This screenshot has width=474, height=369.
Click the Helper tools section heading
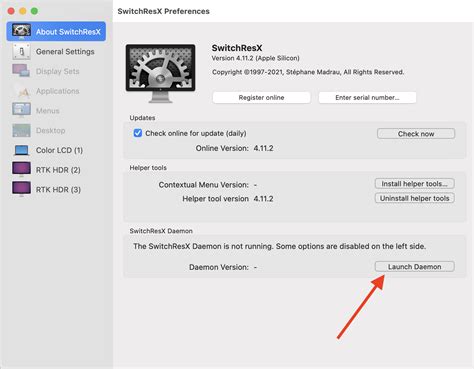coord(148,168)
